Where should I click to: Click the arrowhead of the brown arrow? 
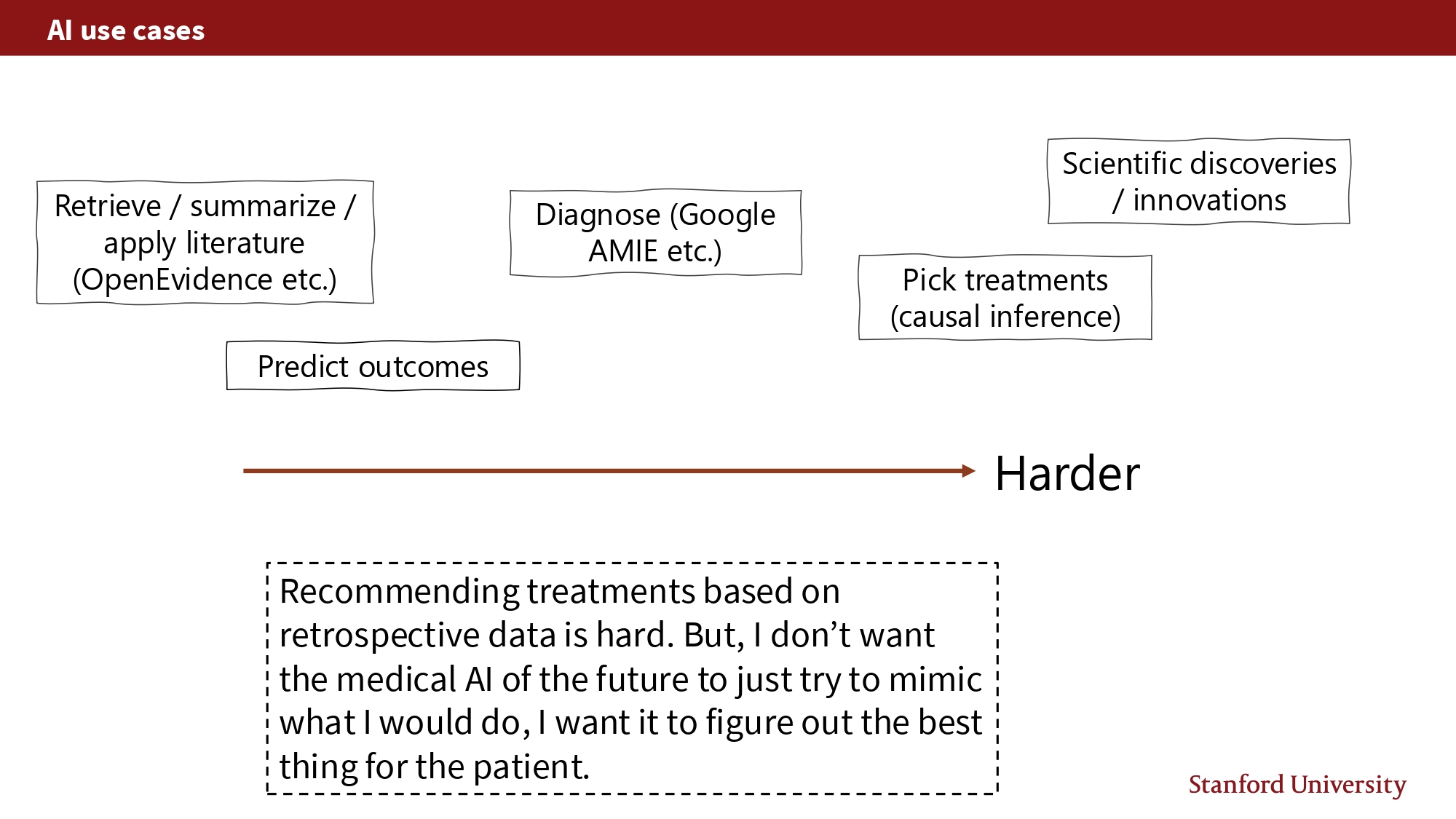(x=968, y=471)
